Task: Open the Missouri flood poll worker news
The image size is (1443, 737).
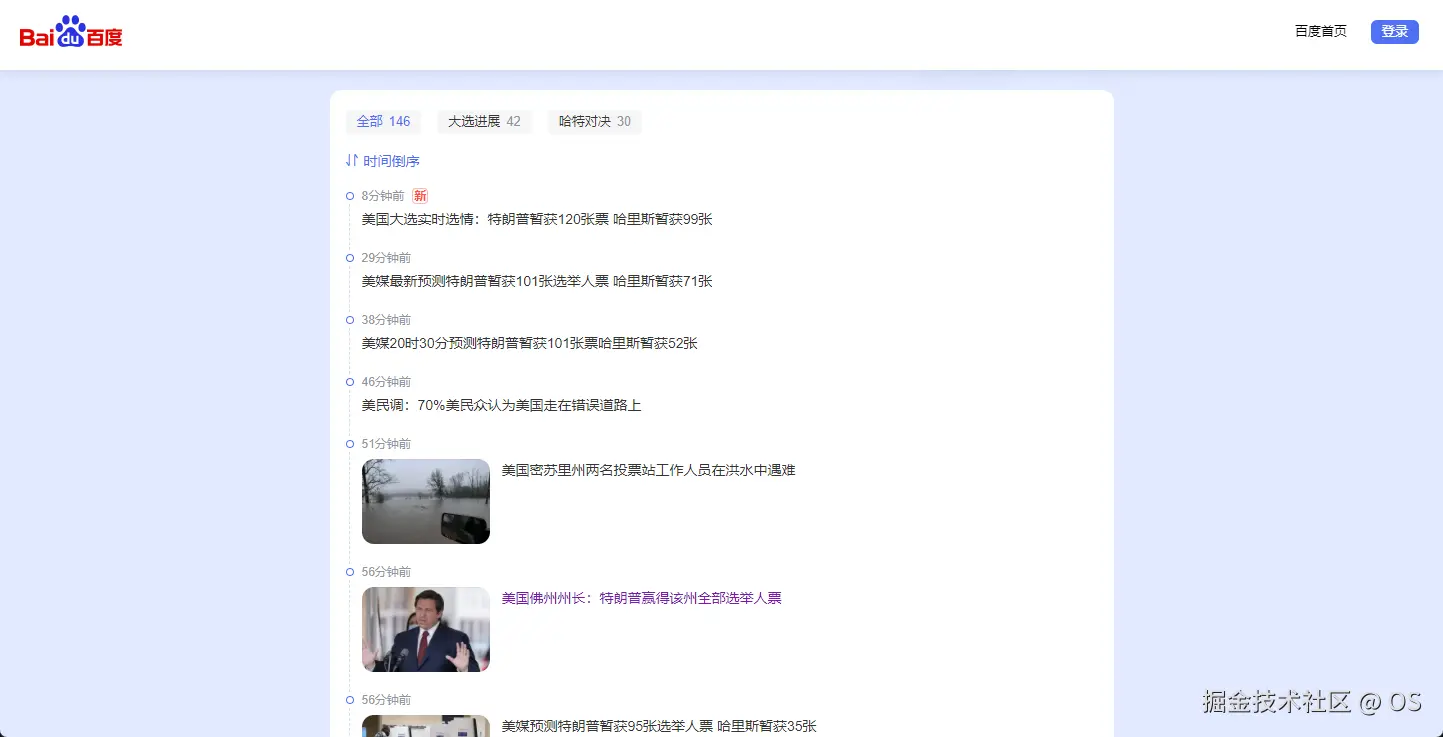Action: (x=648, y=470)
